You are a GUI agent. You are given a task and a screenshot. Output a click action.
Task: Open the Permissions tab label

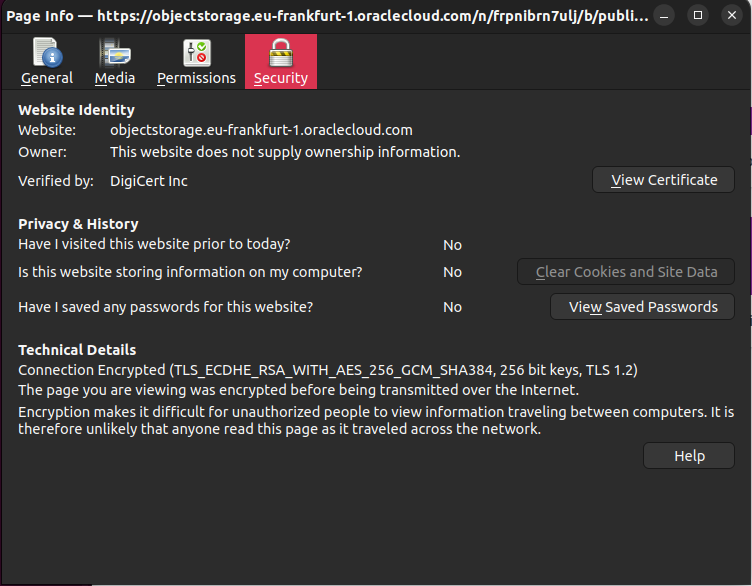tap(196, 78)
